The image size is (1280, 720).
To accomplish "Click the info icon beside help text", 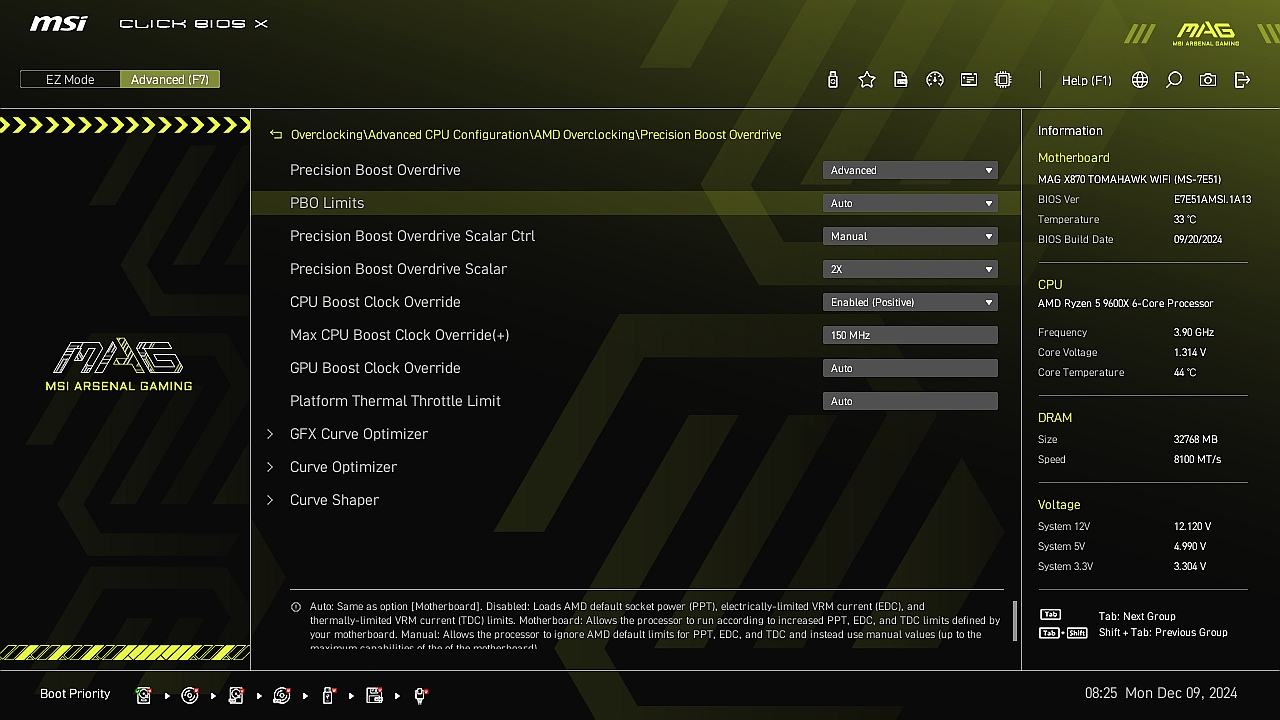I will 296,607.
